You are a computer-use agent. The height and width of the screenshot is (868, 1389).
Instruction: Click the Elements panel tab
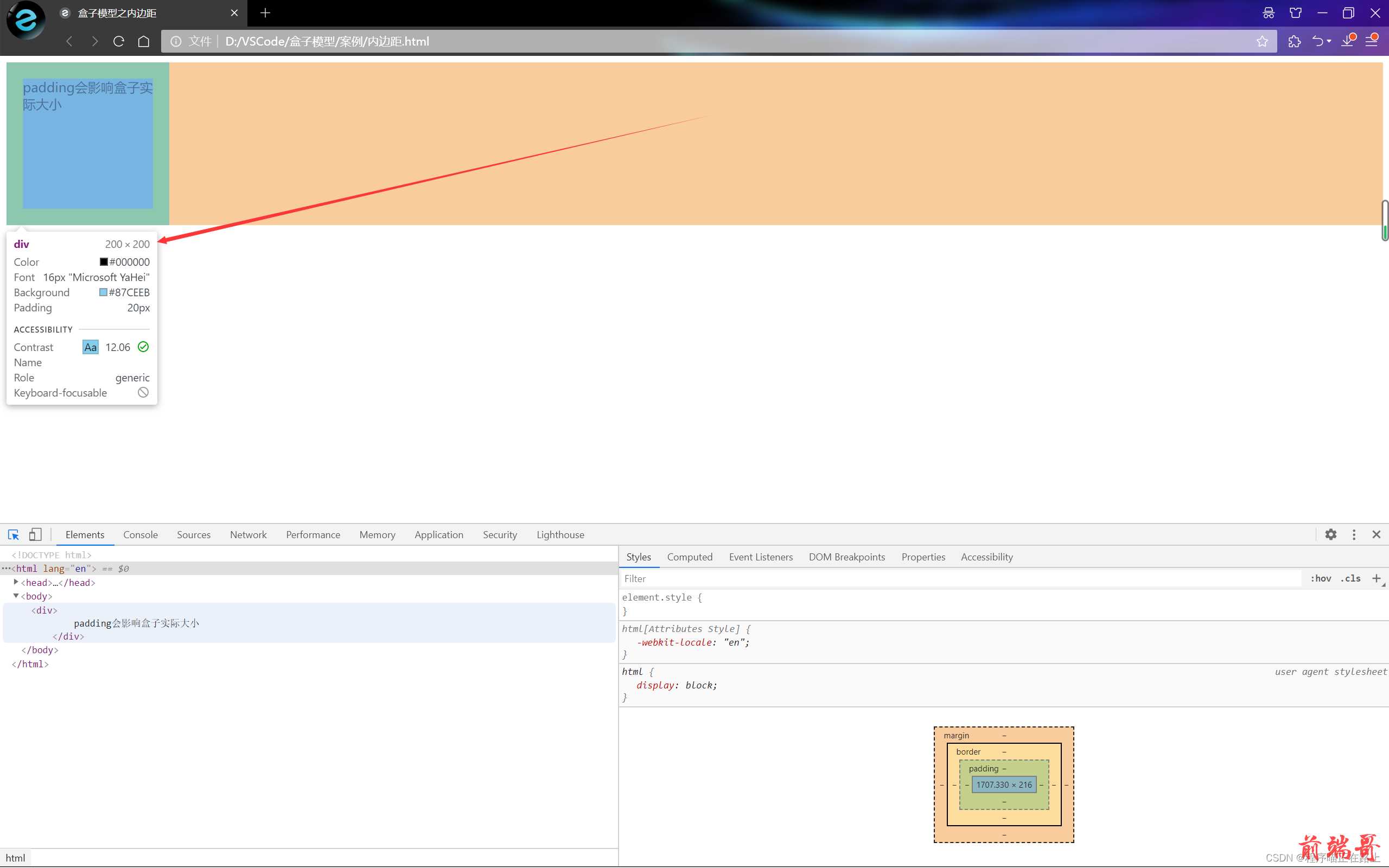click(84, 534)
